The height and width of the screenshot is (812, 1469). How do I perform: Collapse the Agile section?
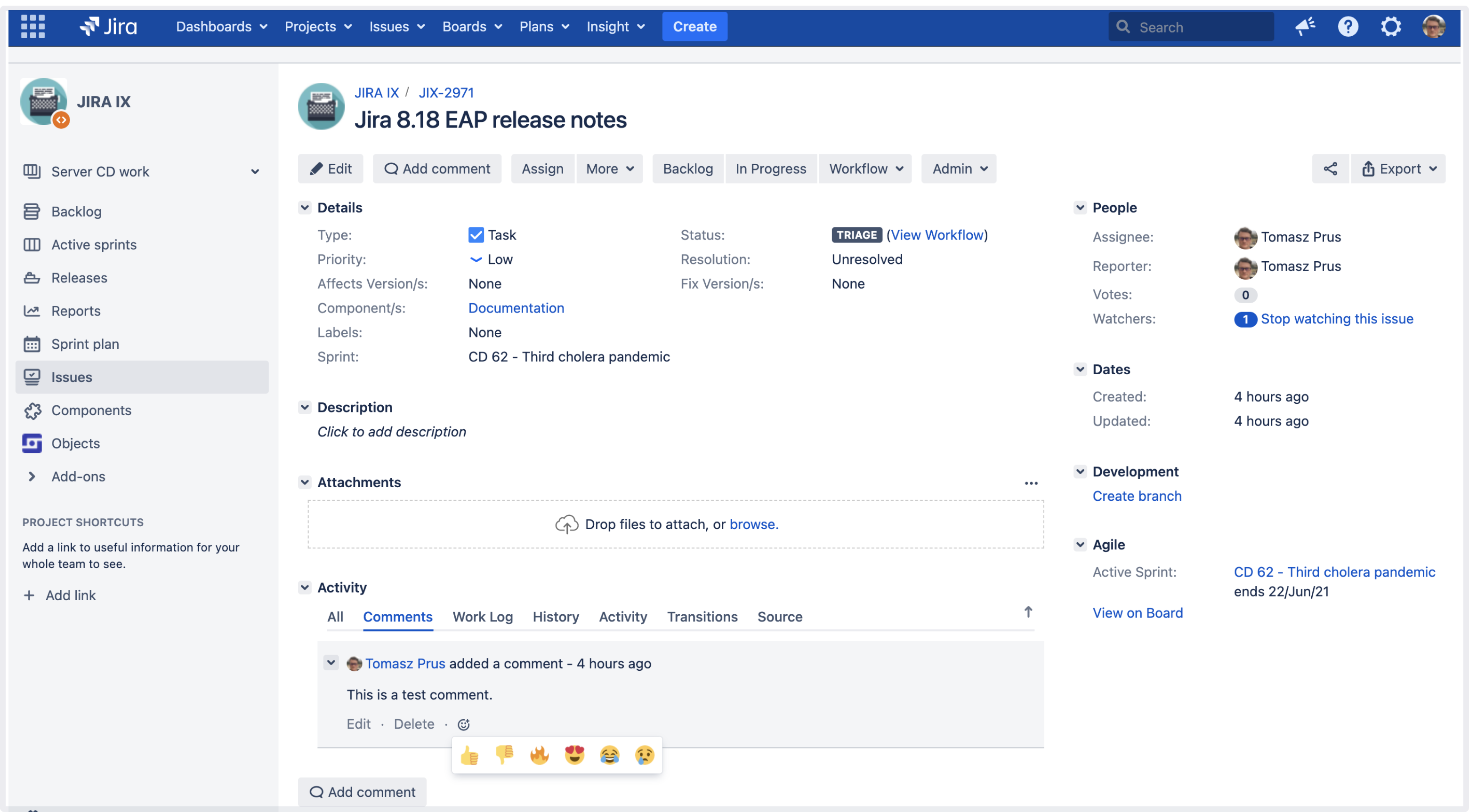[x=1080, y=544]
